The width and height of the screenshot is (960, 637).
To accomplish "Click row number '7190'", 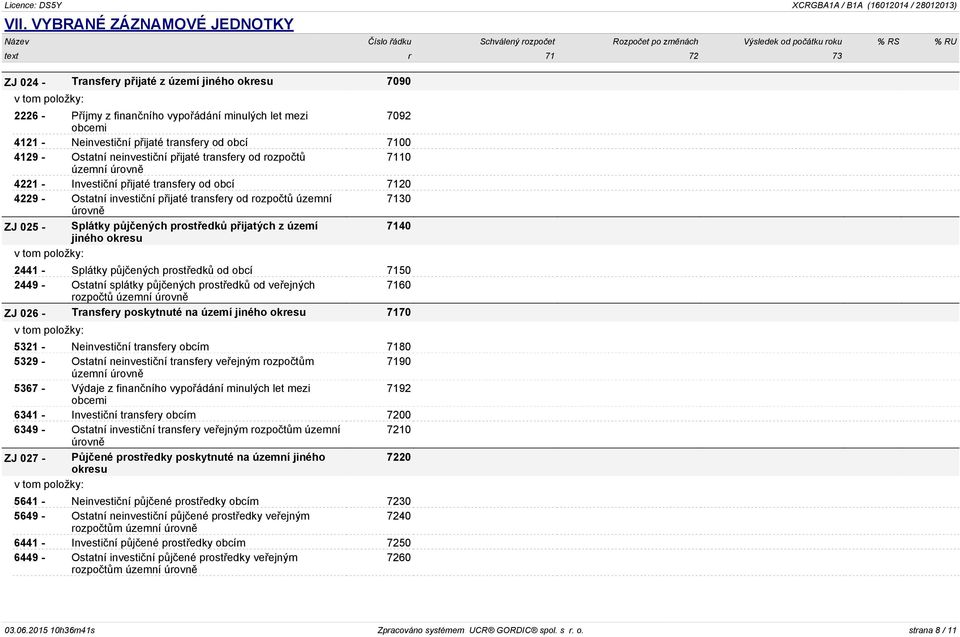I will pyautogui.click(x=399, y=362).
